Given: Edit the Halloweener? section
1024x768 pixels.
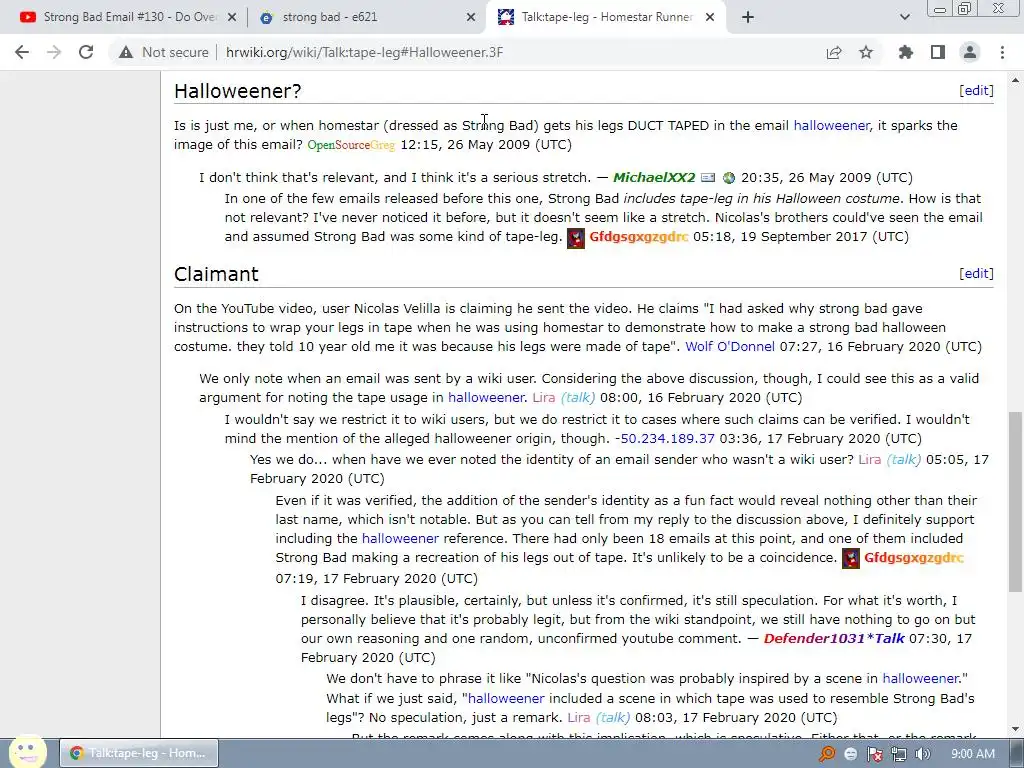Looking at the screenshot, I should coord(976,91).
